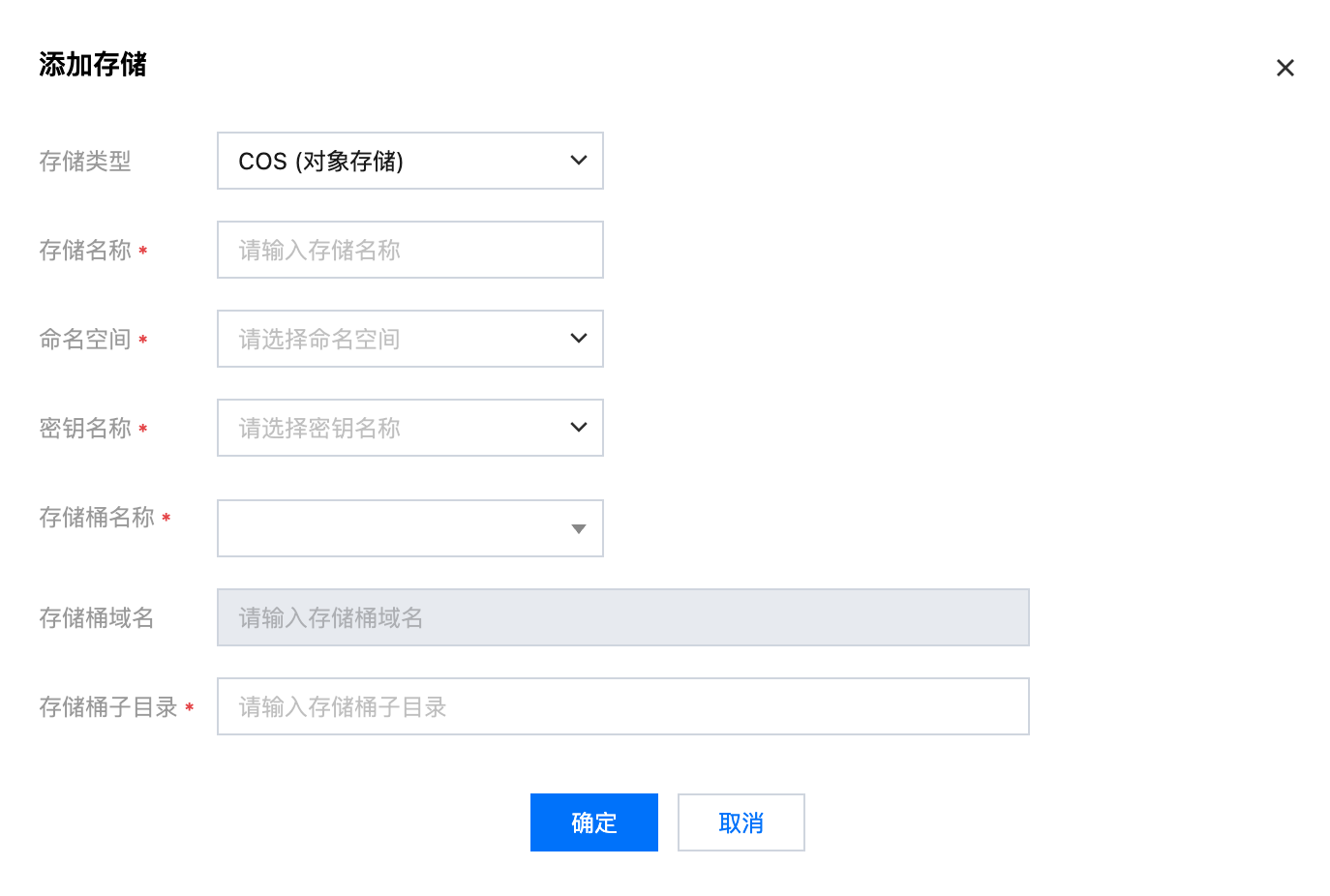
Task: Click the chevron arrow in the 存储类型 field
Action: 579,161
